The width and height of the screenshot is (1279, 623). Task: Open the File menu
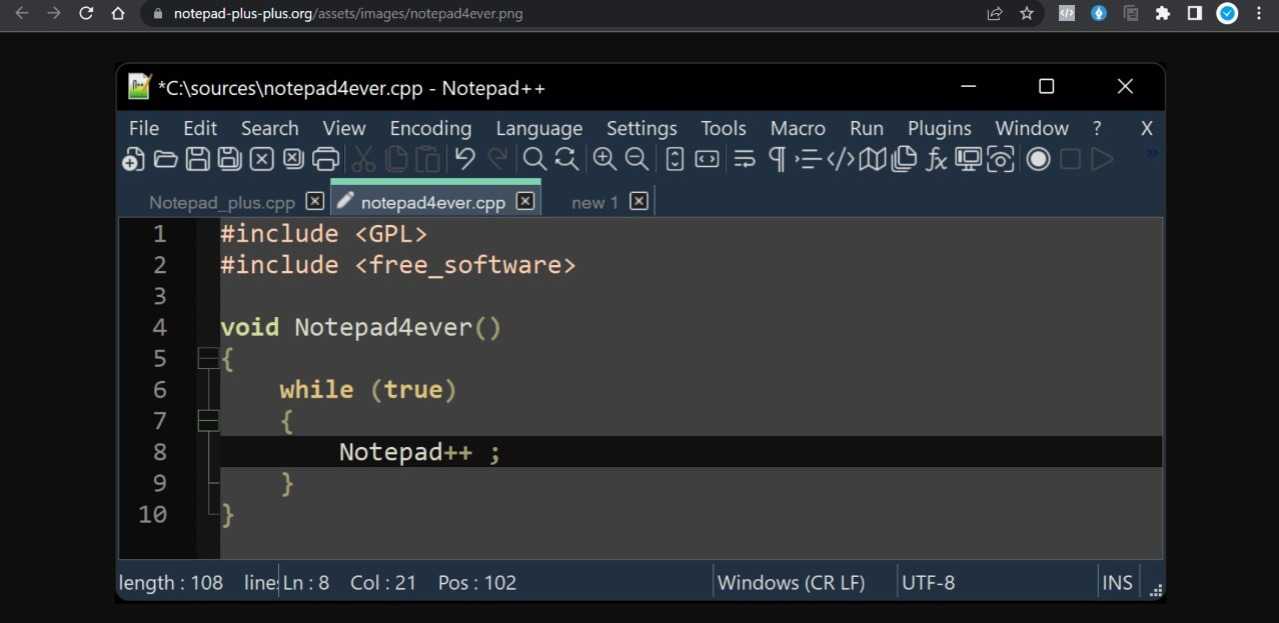(x=144, y=128)
